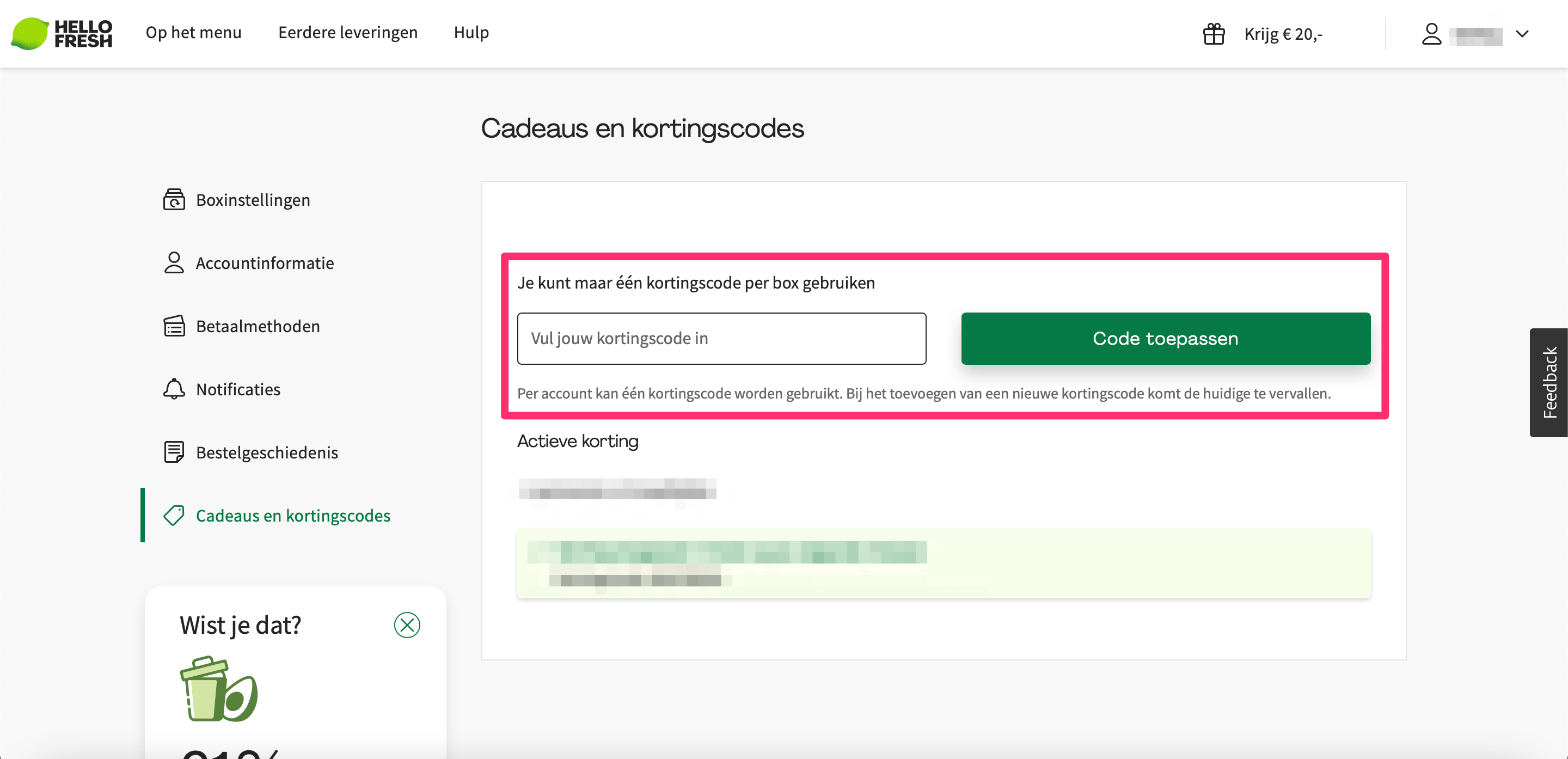Viewport: 1568px width, 759px height.
Task: Click the 'Actieve korting' heading
Action: point(578,441)
